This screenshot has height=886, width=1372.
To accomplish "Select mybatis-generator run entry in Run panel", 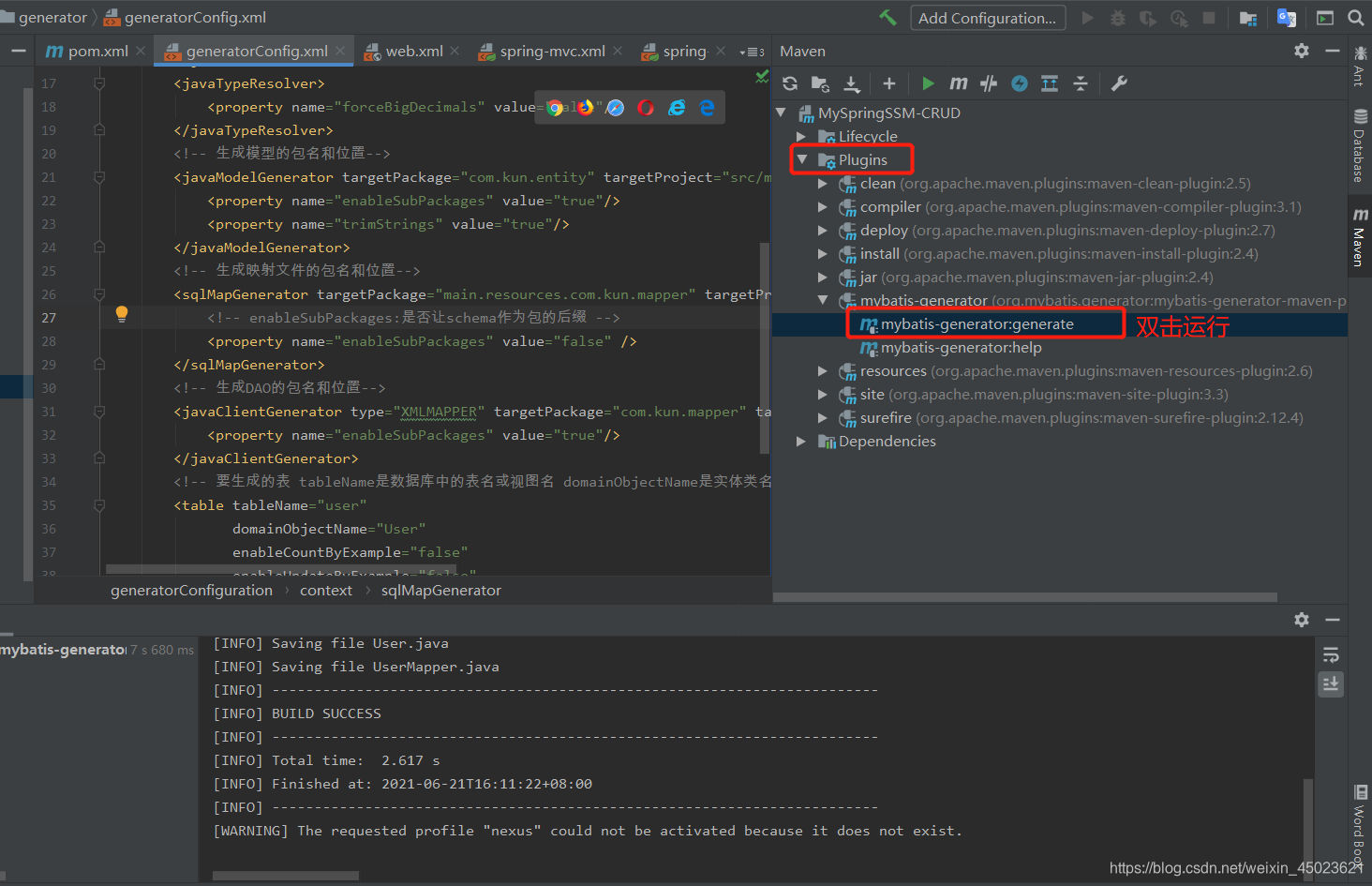I will coord(97,649).
